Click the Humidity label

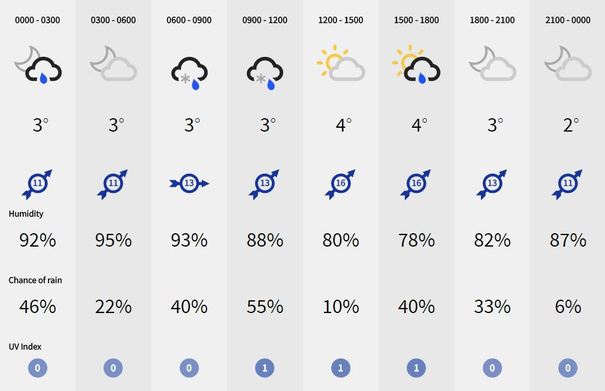pyautogui.click(x=26, y=214)
